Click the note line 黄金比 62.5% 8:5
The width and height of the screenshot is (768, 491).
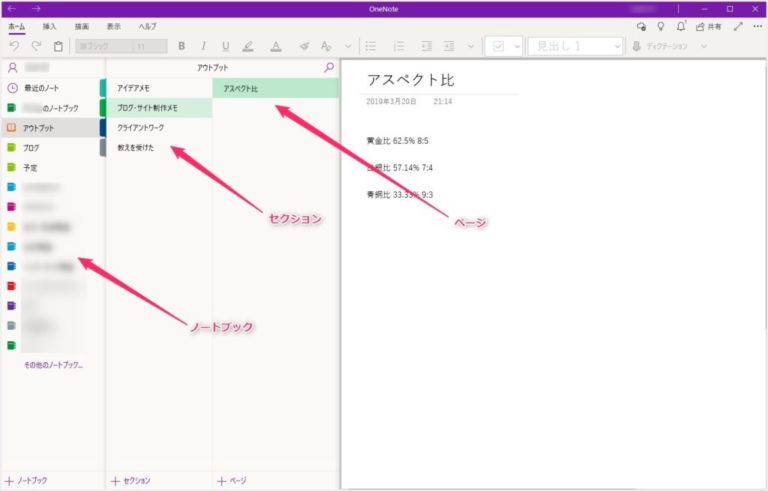coord(398,141)
